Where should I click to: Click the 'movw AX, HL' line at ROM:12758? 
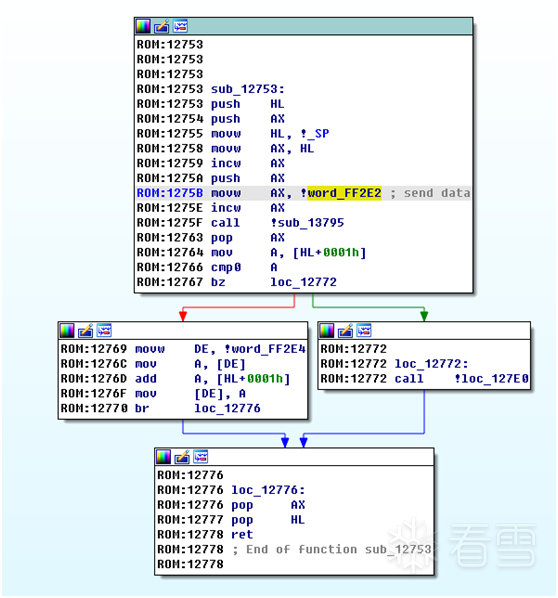[x=225, y=149]
